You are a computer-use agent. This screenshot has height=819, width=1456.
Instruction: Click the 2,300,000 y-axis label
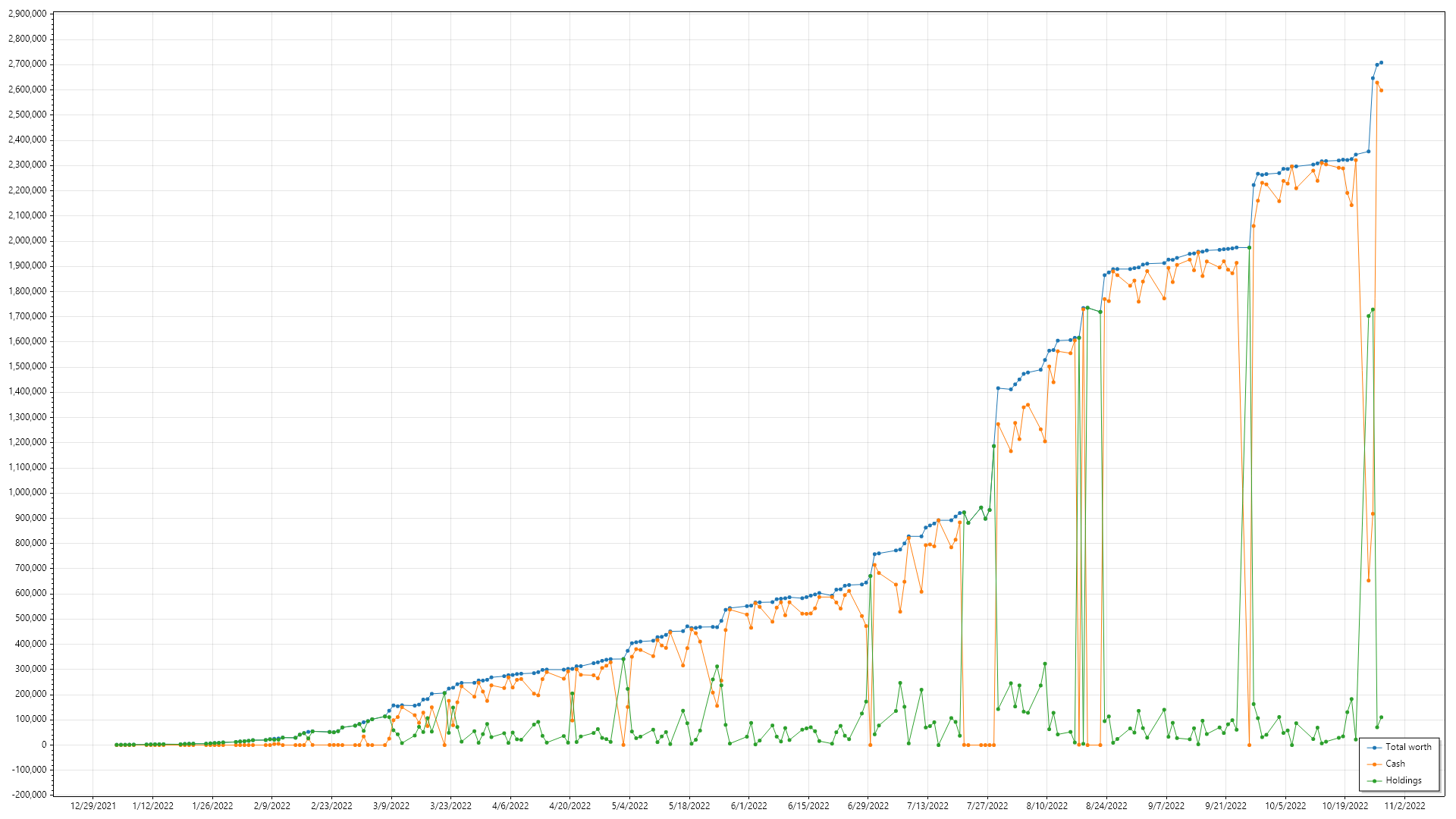[x=27, y=165]
